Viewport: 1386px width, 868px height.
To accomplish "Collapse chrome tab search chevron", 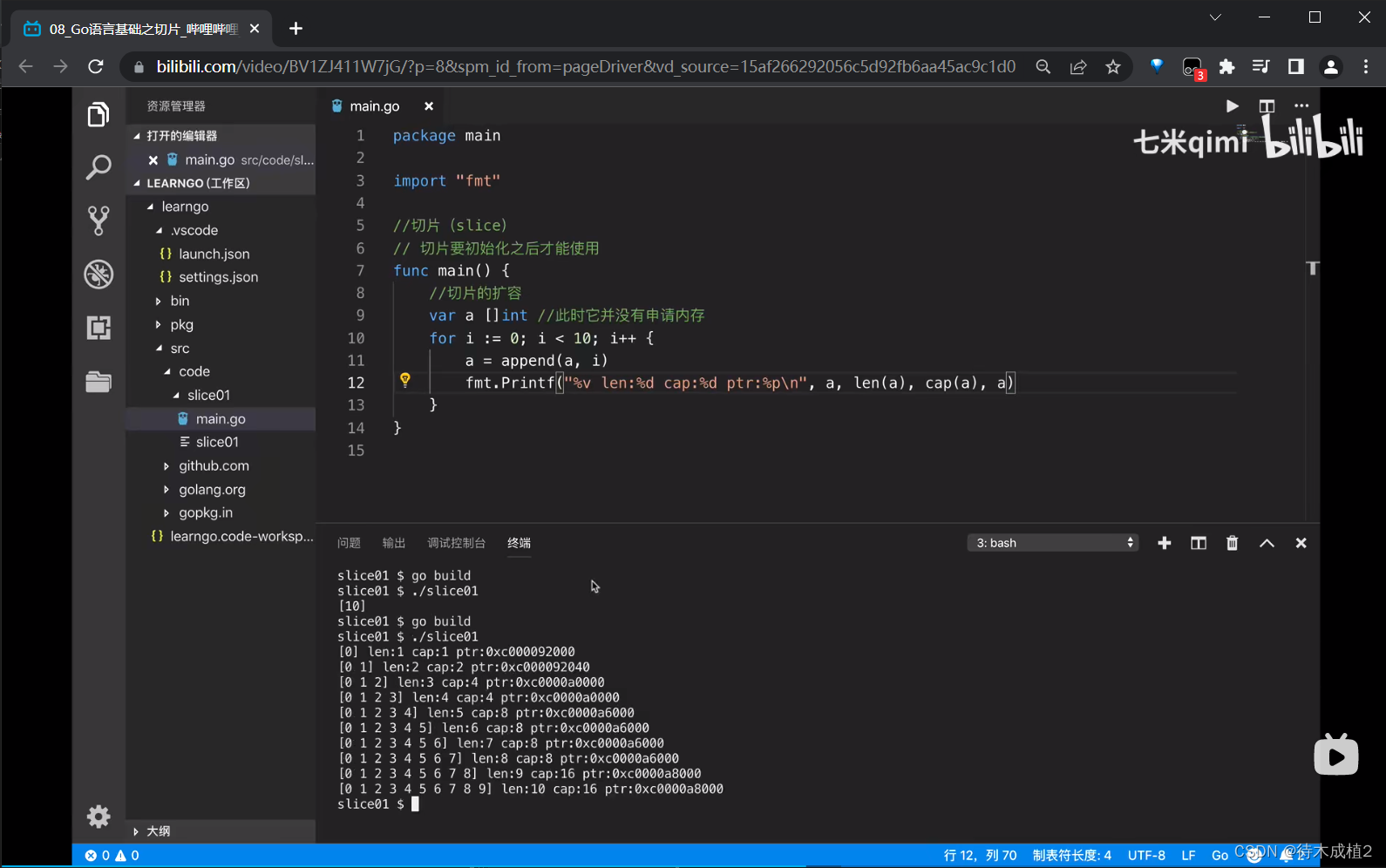I will coord(1215,17).
